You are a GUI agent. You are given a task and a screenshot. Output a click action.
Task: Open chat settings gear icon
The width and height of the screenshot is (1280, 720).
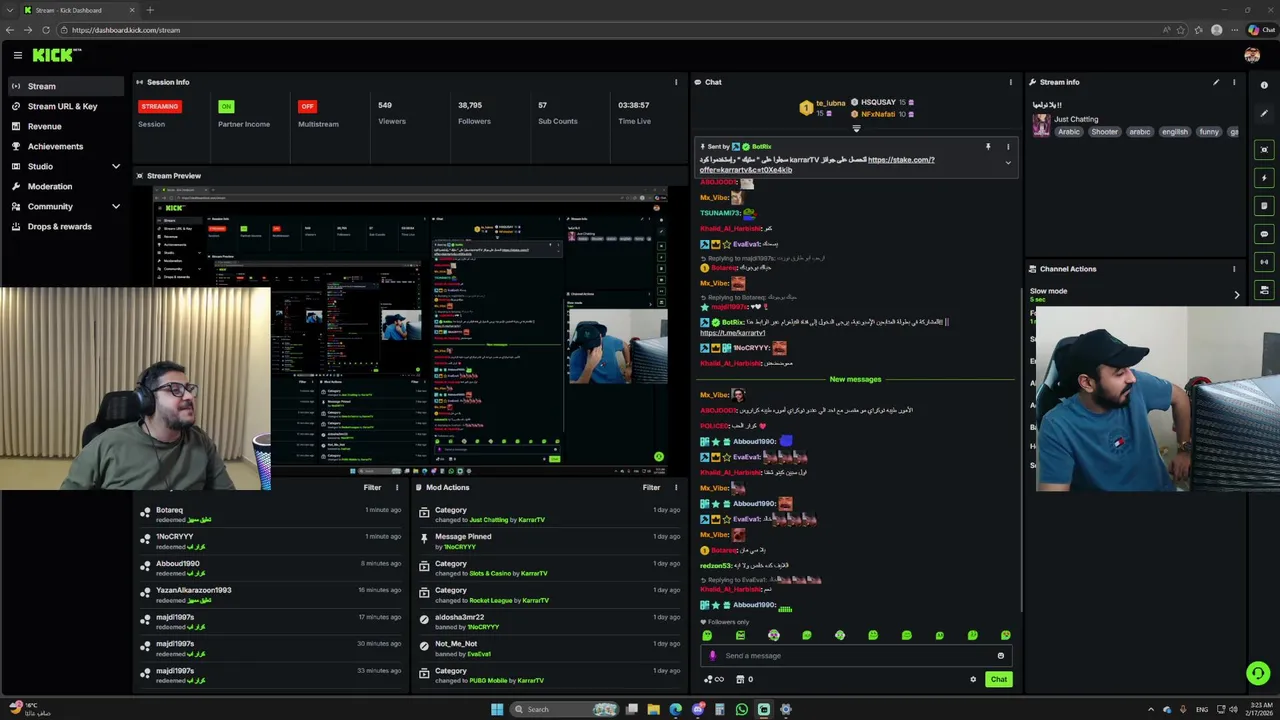coord(973,680)
